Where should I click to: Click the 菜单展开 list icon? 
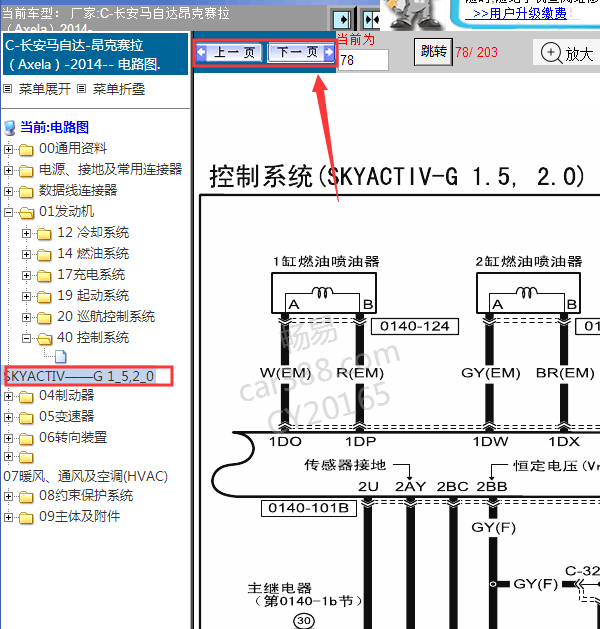(x=8, y=89)
